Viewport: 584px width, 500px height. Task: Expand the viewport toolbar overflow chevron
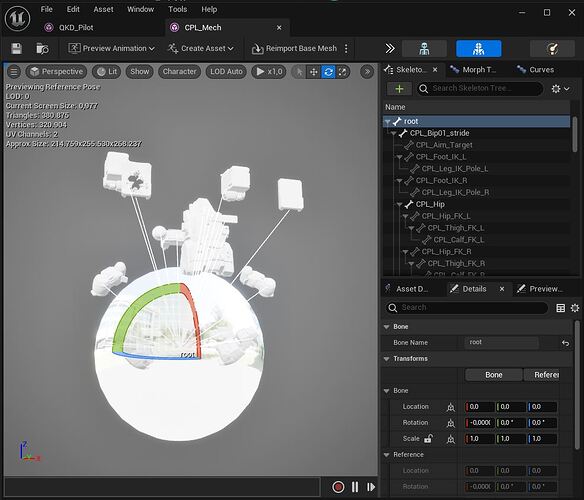pyautogui.click(x=367, y=72)
